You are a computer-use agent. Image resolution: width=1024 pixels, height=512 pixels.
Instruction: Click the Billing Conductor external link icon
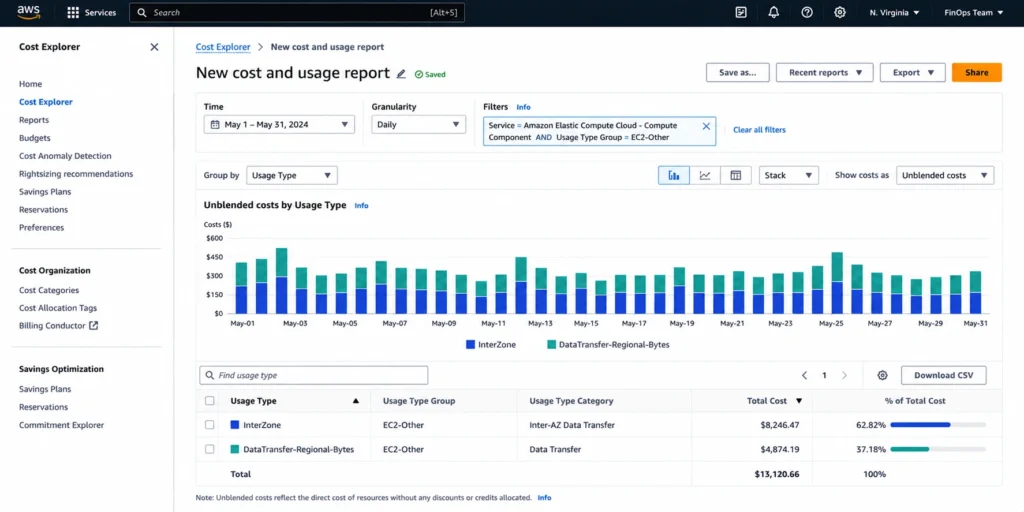(93, 325)
